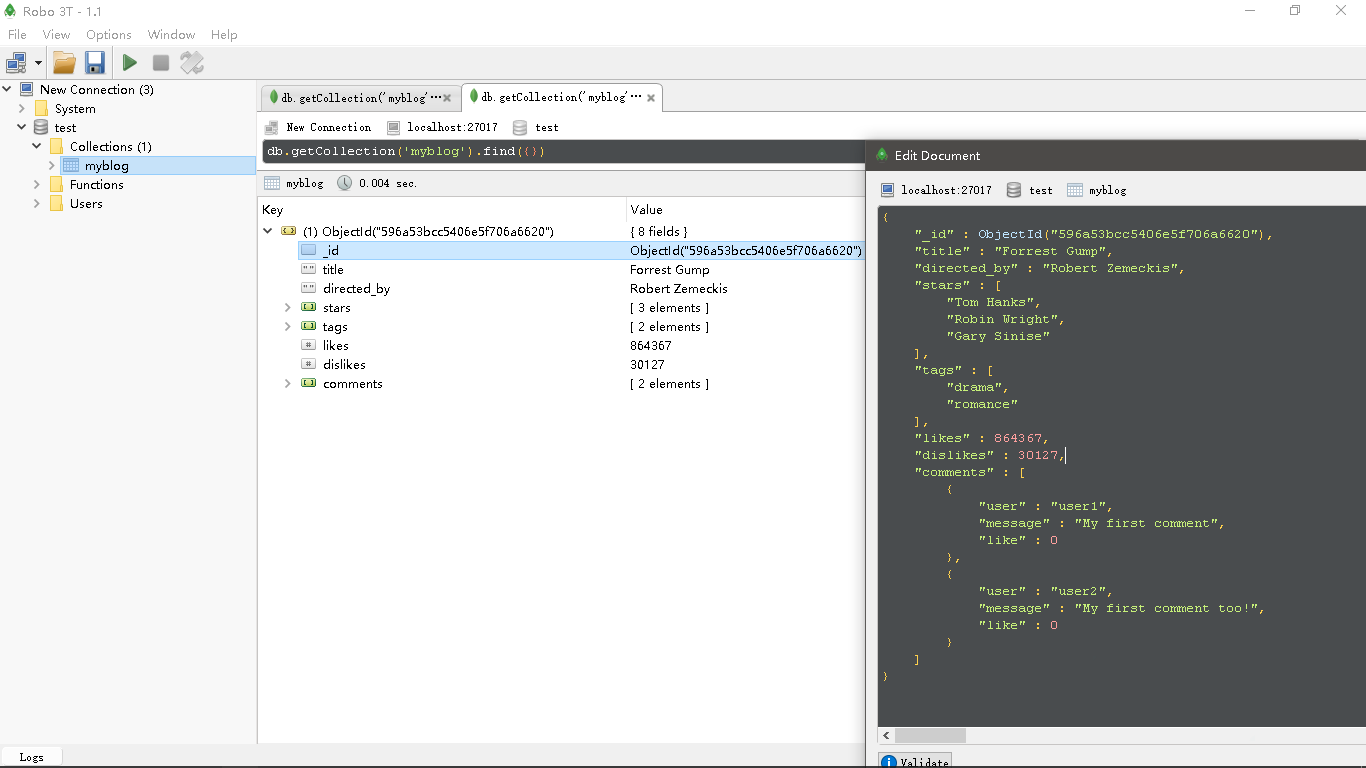Close the first getCollection tab
This screenshot has width=1366, height=768.
click(447, 98)
